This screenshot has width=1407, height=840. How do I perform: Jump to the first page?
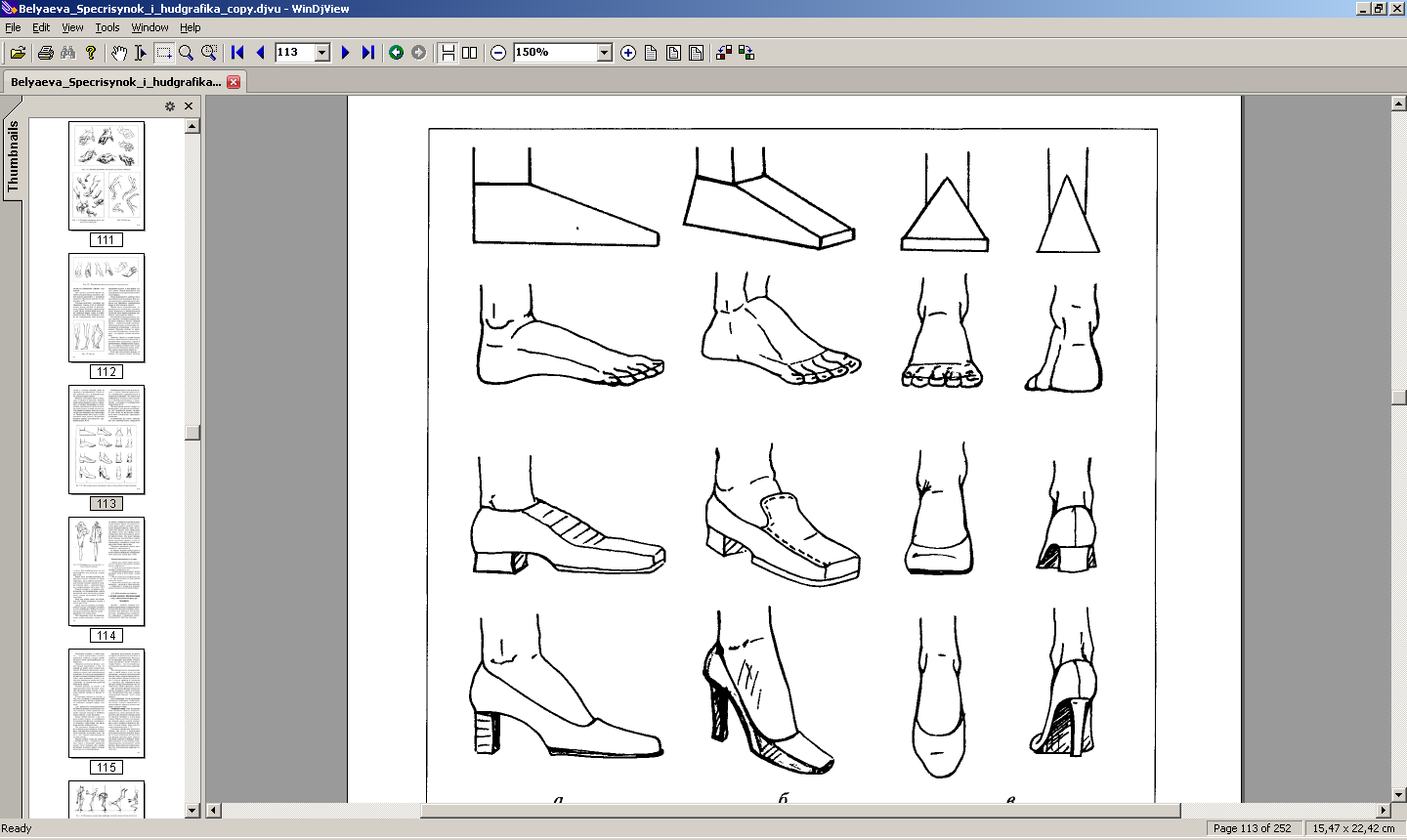237,53
